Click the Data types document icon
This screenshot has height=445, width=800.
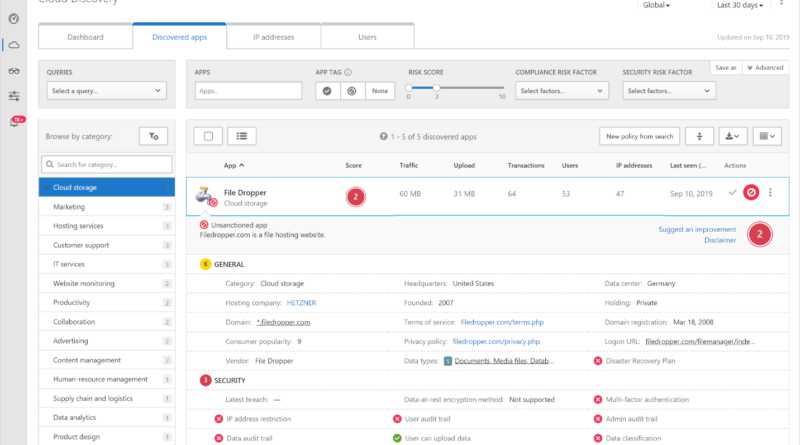tap(448, 361)
